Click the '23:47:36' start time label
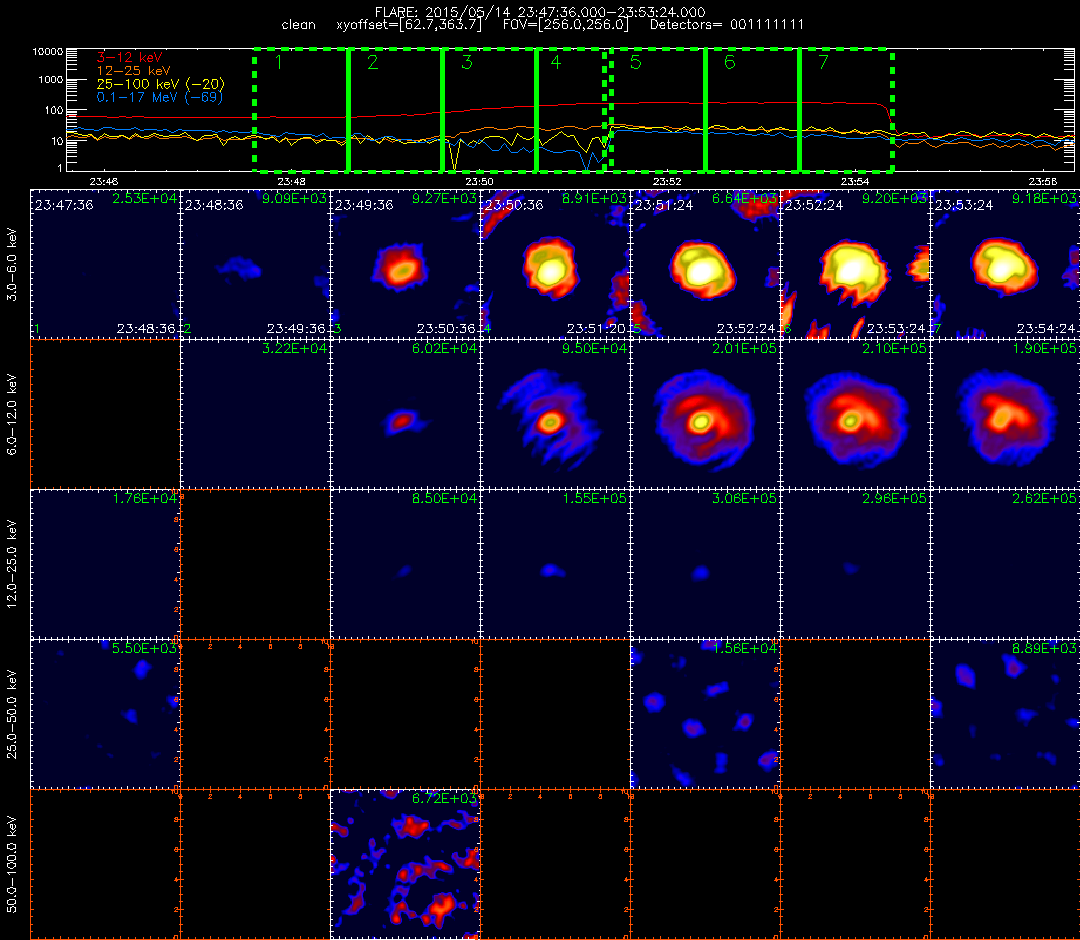The image size is (1080, 940). pyautogui.click(x=64, y=205)
